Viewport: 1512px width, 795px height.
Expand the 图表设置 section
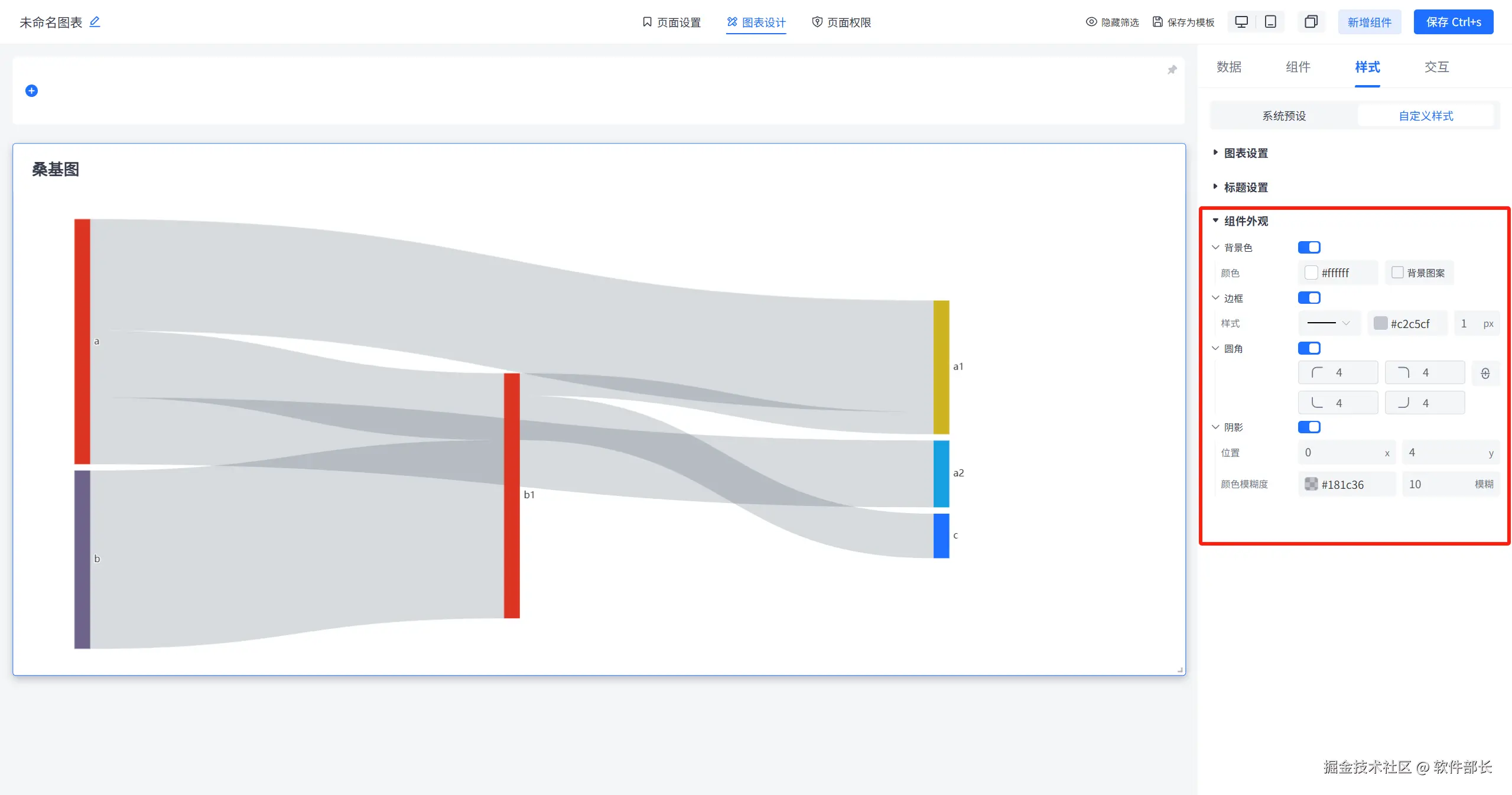(x=1246, y=153)
